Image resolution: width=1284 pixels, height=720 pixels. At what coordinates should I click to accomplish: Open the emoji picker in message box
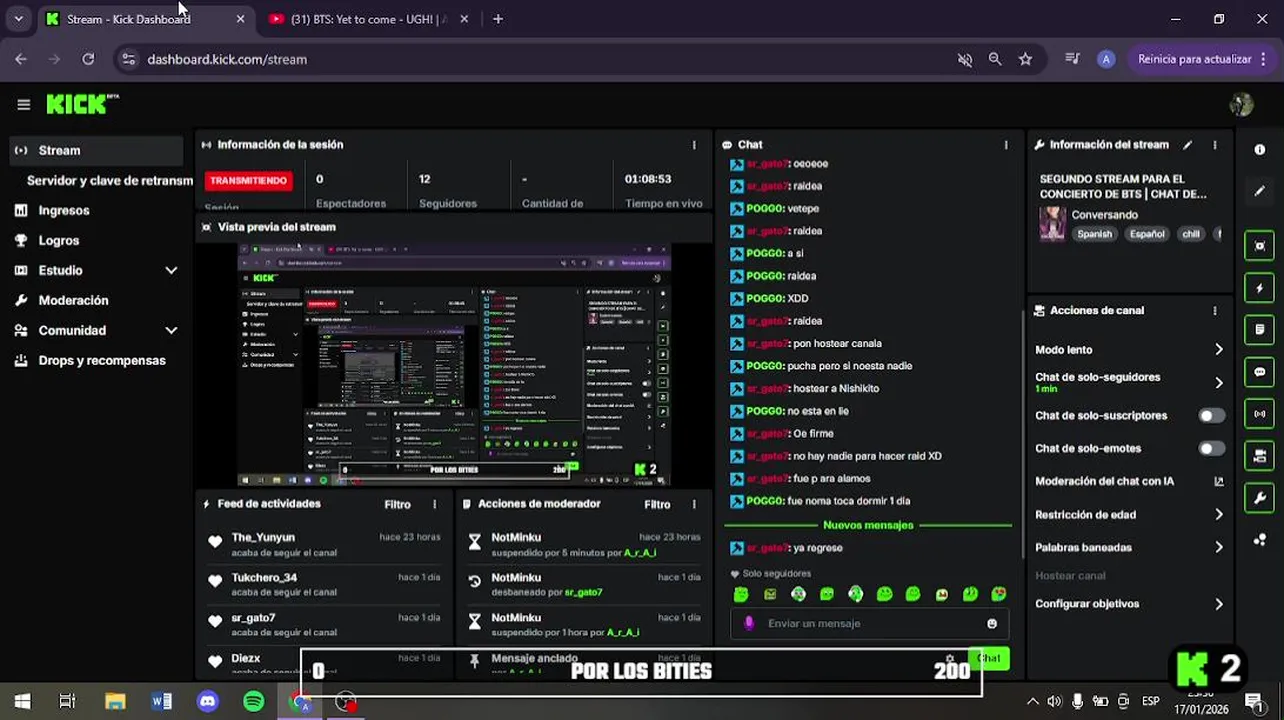(x=992, y=623)
